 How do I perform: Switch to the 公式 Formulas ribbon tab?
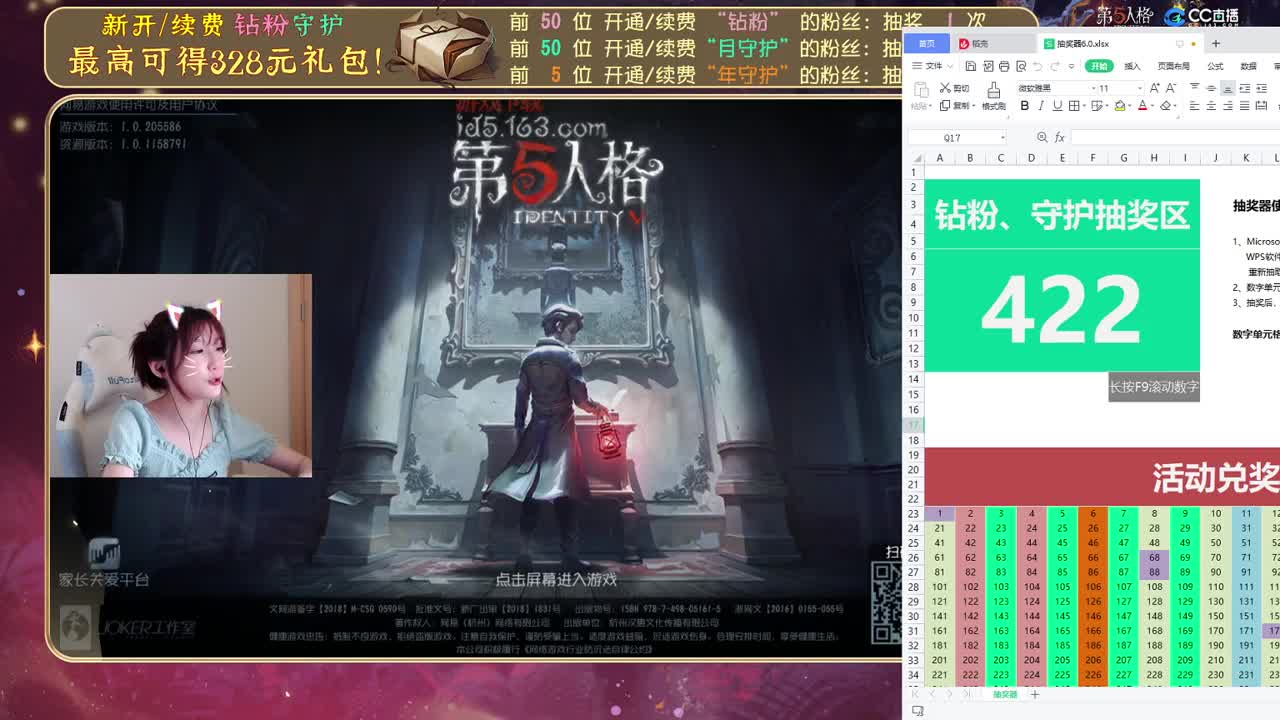(x=1215, y=66)
